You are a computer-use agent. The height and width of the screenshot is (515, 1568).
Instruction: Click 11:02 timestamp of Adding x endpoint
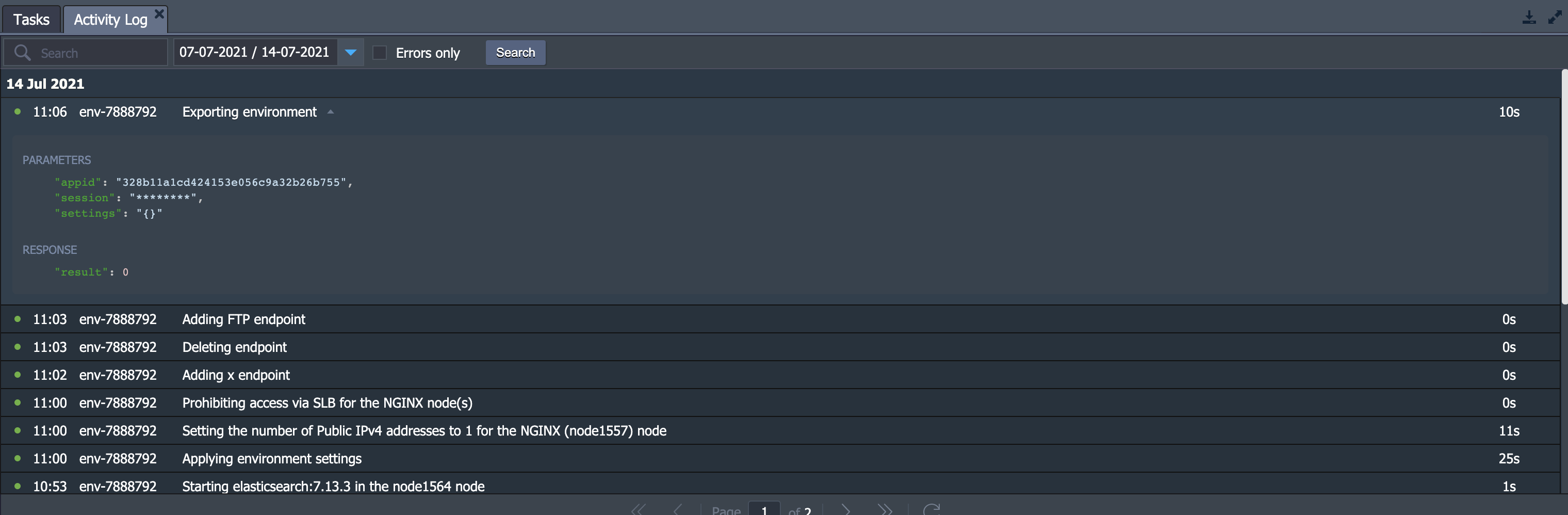(x=50, y=375)
